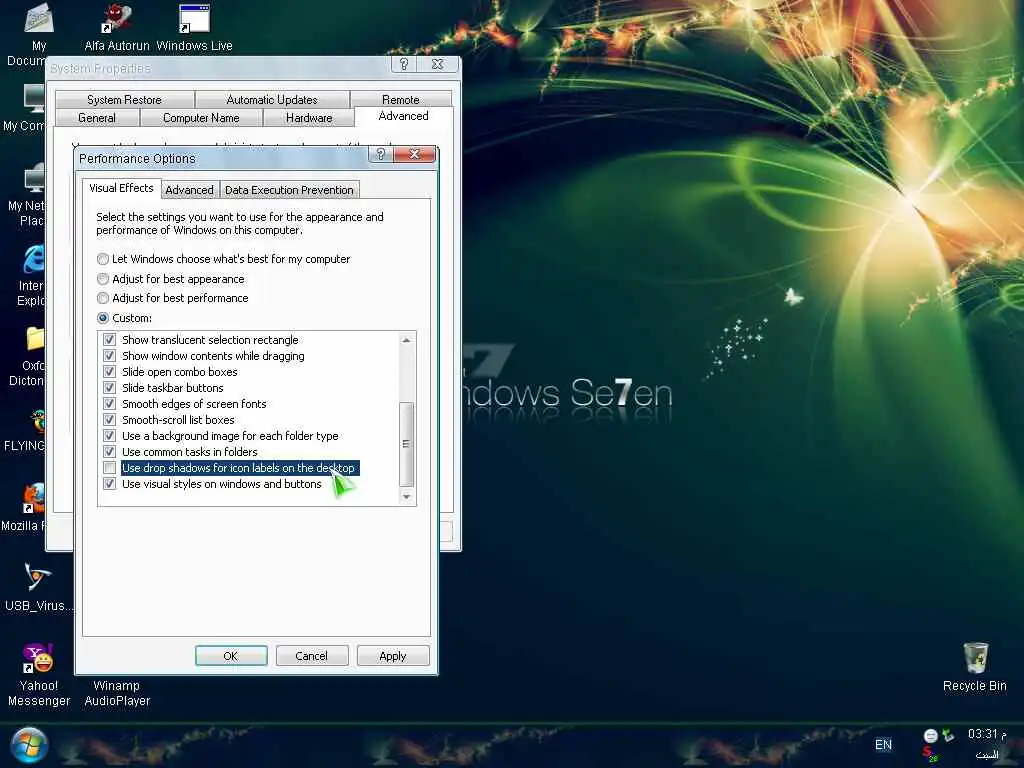Click System Properties help question-mark button
This screenshot has width=1024, height=768.
click(x=404, y=64)
